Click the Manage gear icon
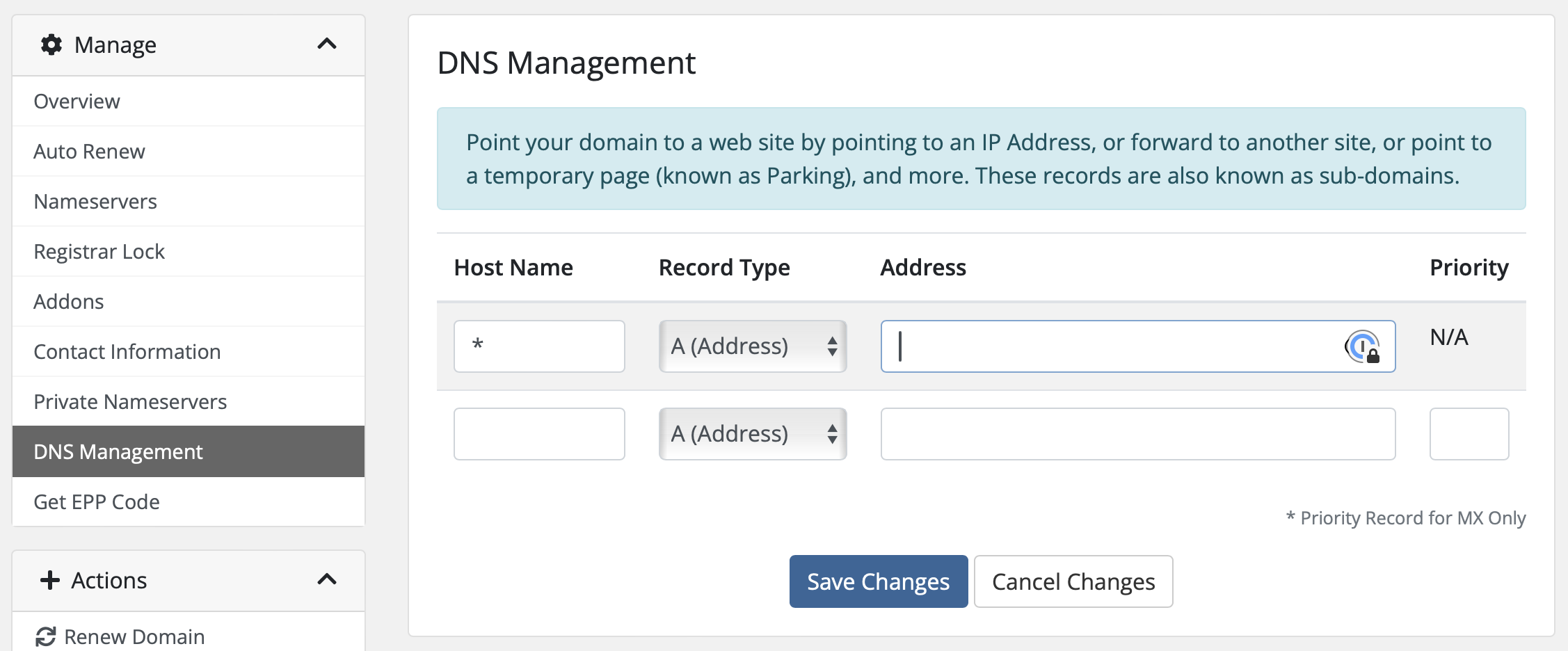 (51, 45)
